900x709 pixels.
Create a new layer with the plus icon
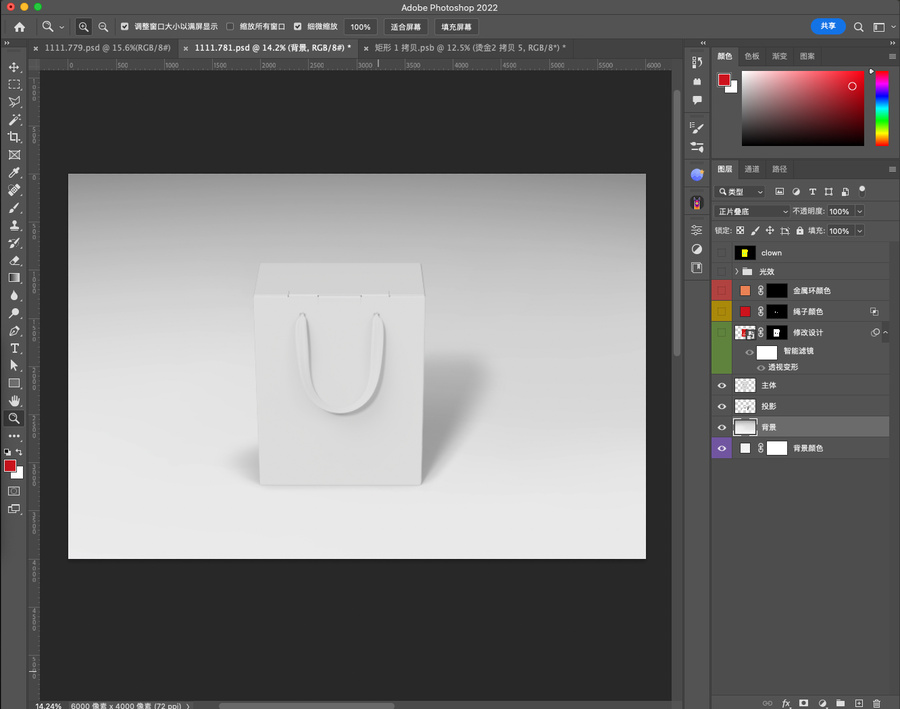pyautogui.click(x=859, y=703)
